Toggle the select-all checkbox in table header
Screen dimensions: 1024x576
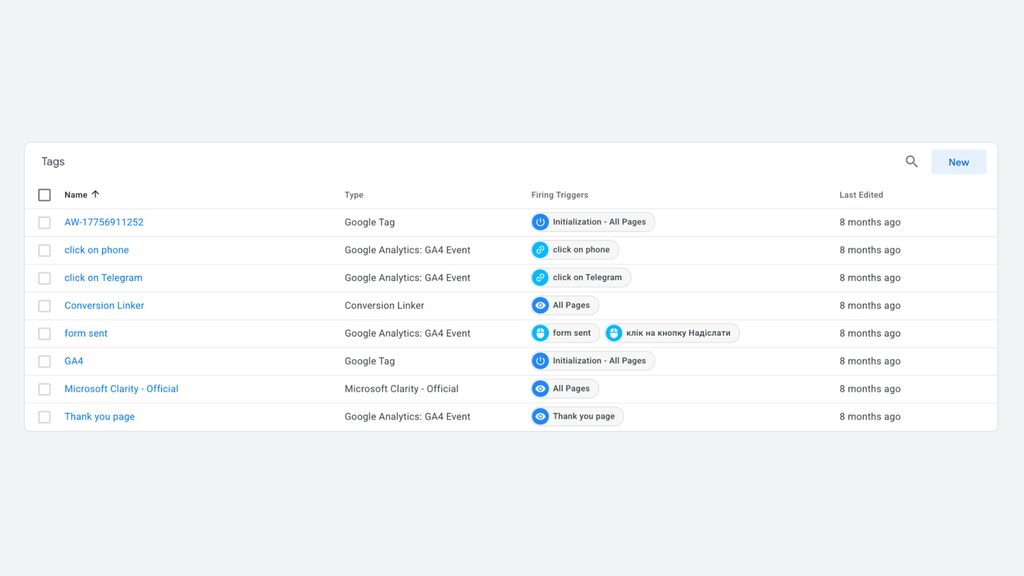click(44, 195)
